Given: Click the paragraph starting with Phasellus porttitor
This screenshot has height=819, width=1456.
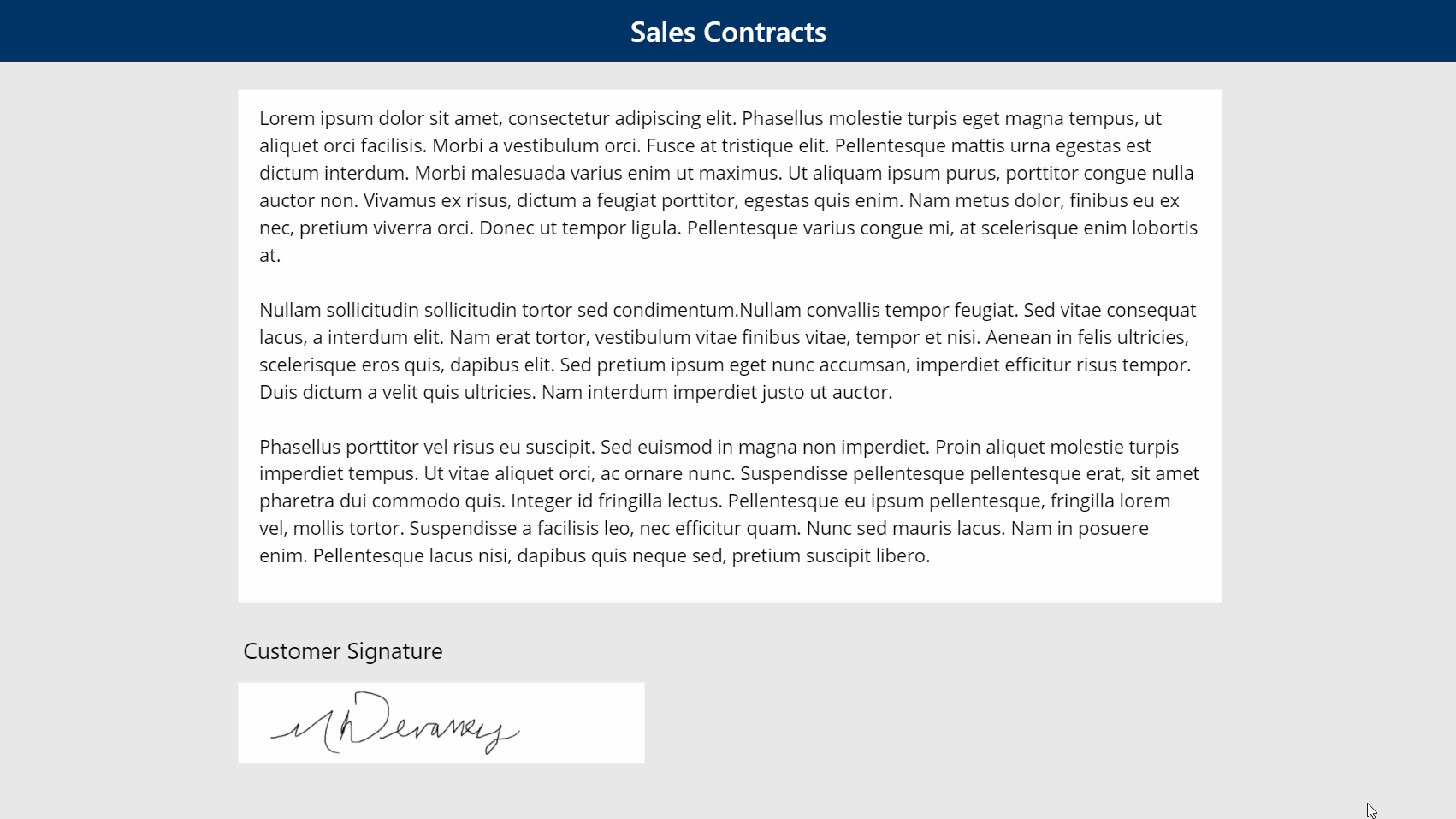Looking at the screenshot, I should point(729,501).
